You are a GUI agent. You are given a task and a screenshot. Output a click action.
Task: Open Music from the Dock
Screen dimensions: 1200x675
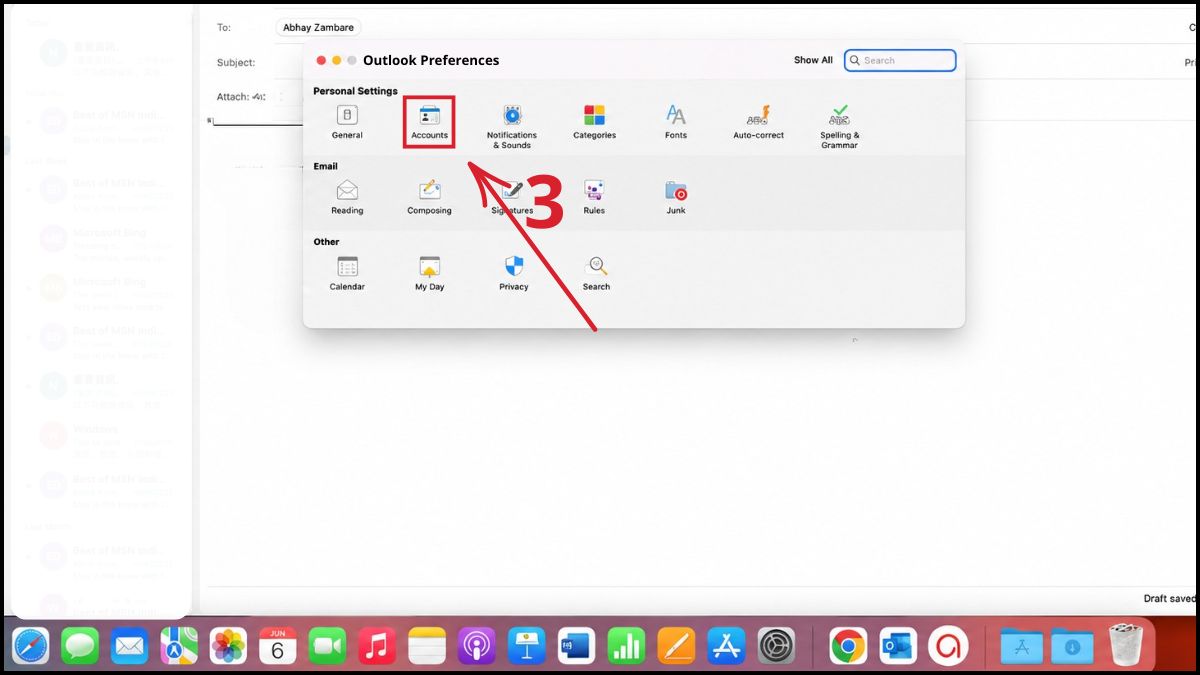[x=377, y=646]
